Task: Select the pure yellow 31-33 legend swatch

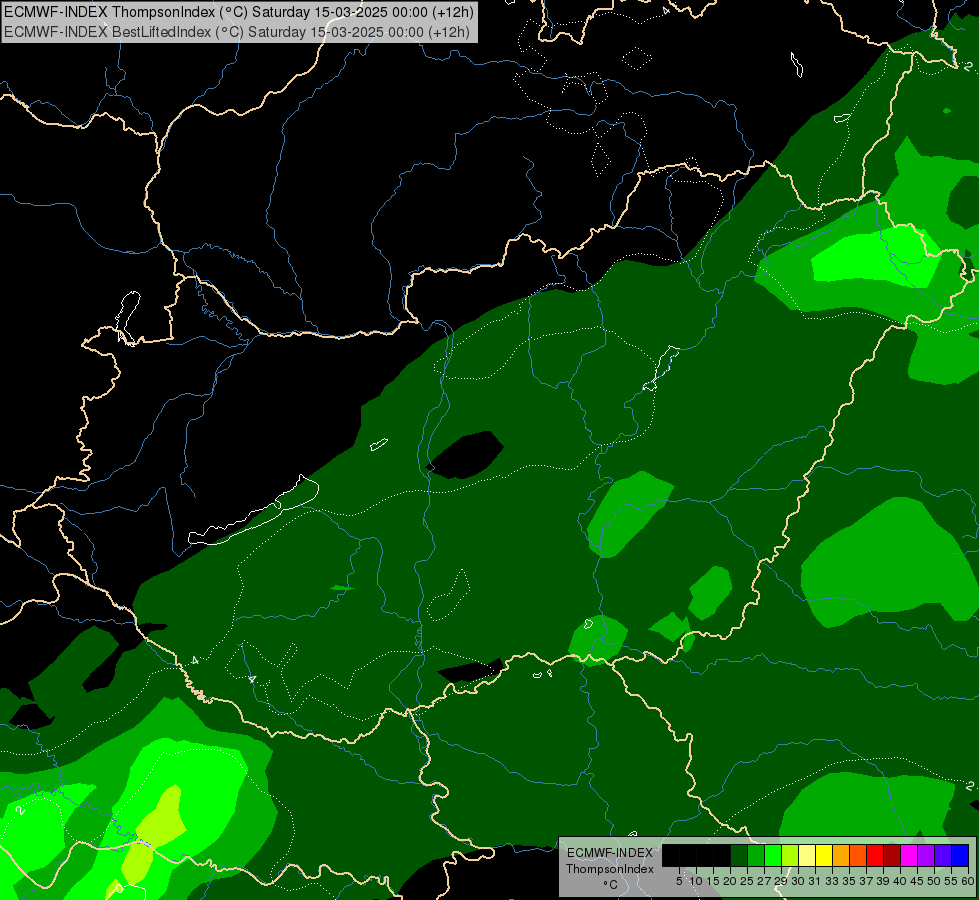Action: click(x=824, y=855)
